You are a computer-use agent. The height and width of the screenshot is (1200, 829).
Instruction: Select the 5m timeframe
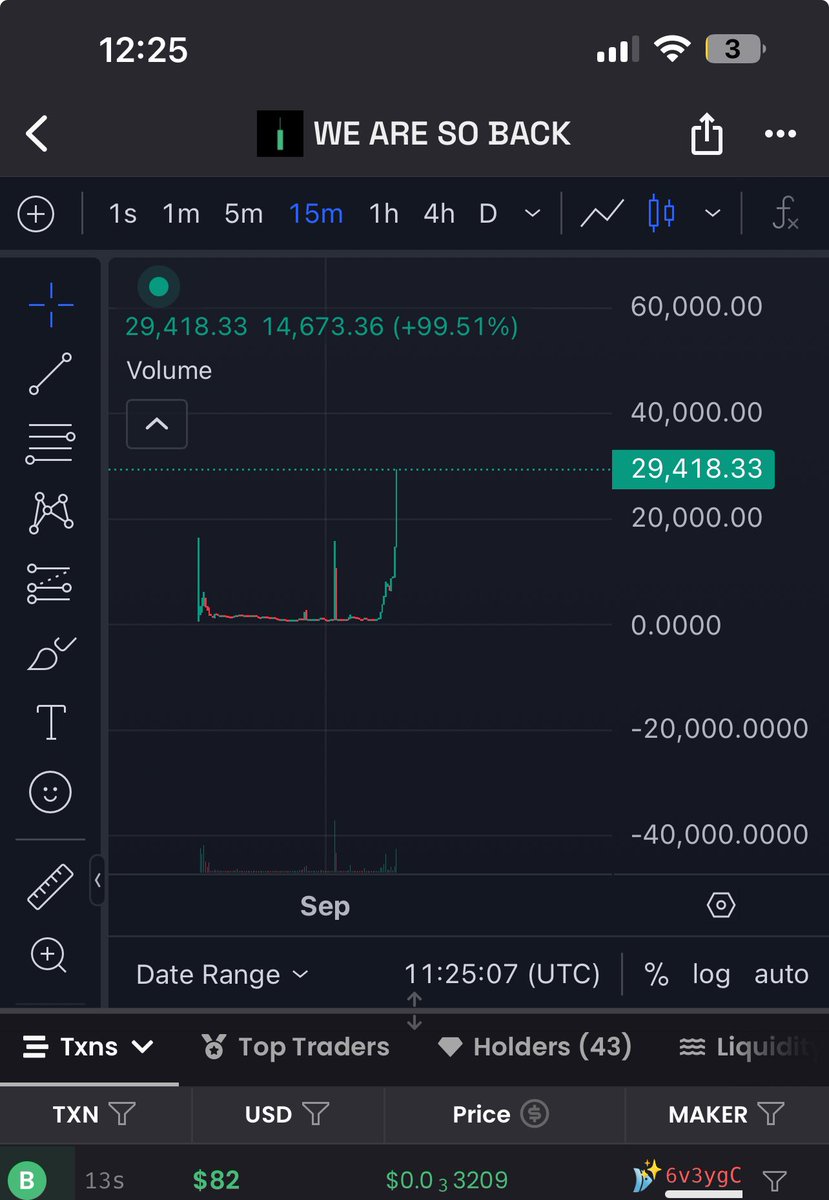click(x=243, y=214)
